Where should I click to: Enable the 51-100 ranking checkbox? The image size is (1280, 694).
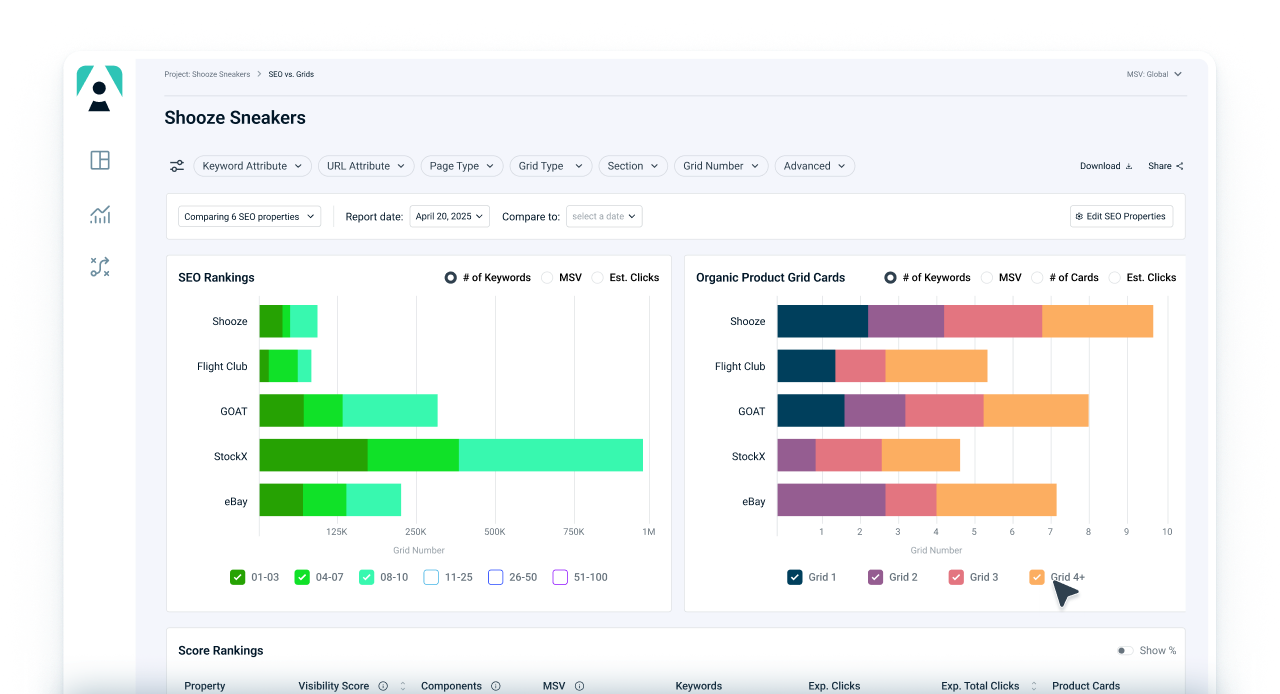pyautogui.click(x=560, y=577)
